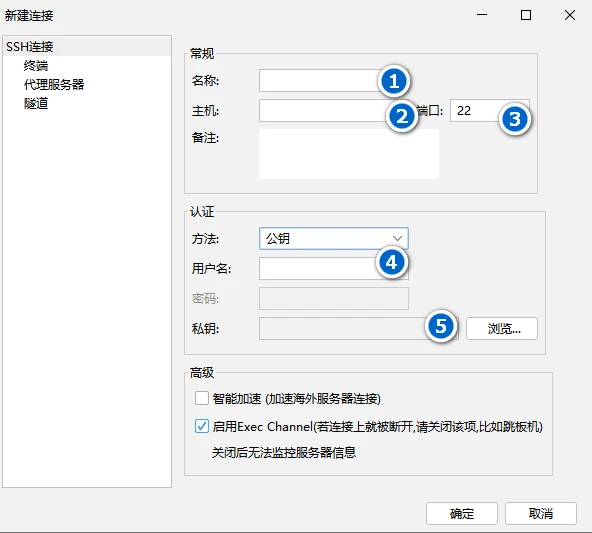This screenshot has height=533, width=592.
Task: Enable the 智能加速 checkbox
Action: coord(202,398)
